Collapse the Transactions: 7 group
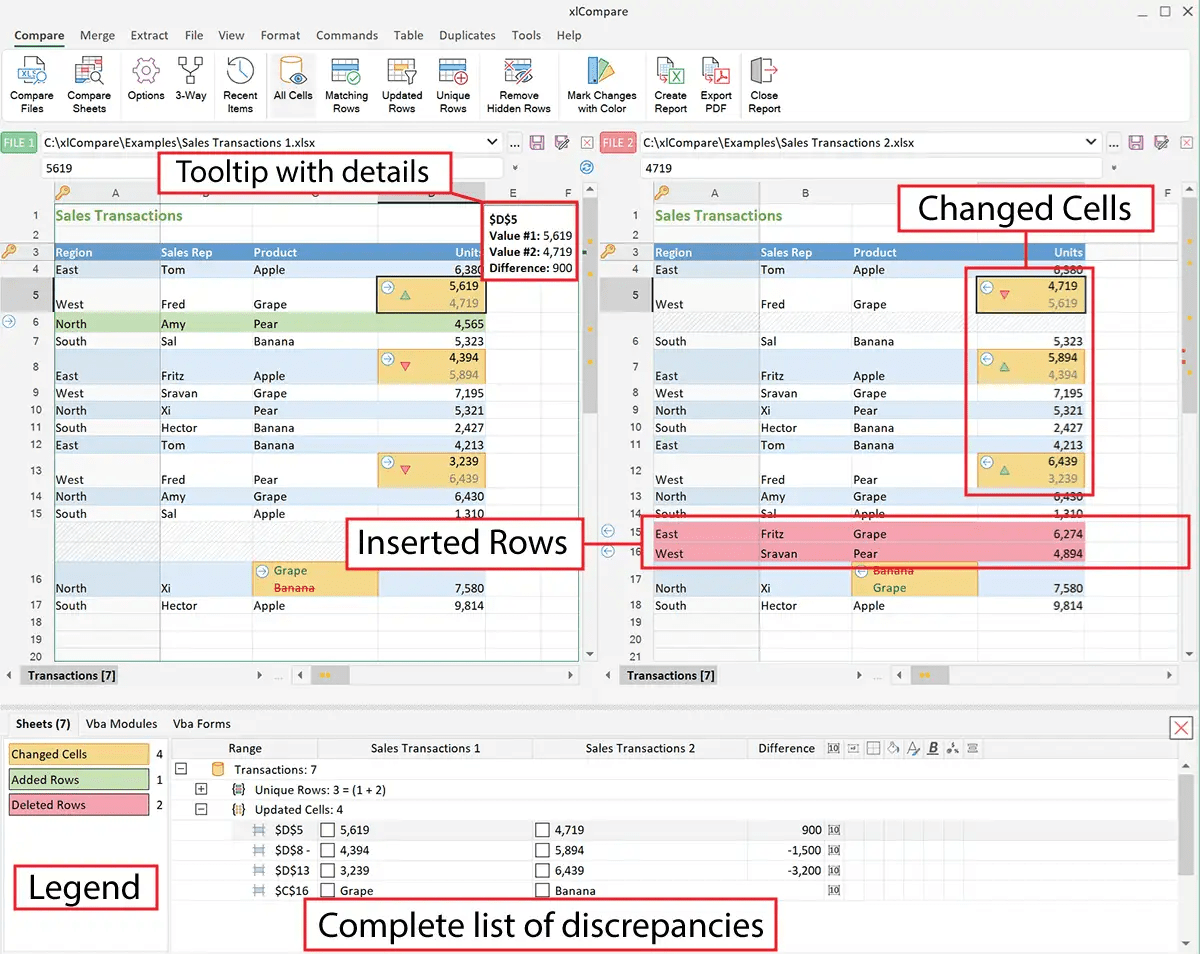 [181, 768]
